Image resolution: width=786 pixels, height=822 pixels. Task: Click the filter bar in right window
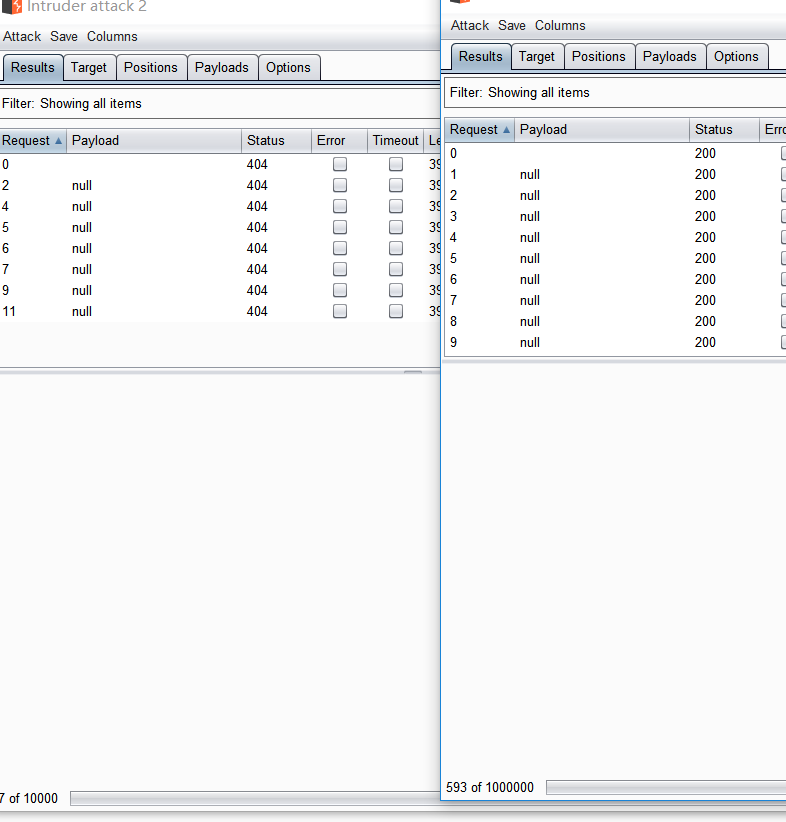pyautogui.click(x=615, y=93)
